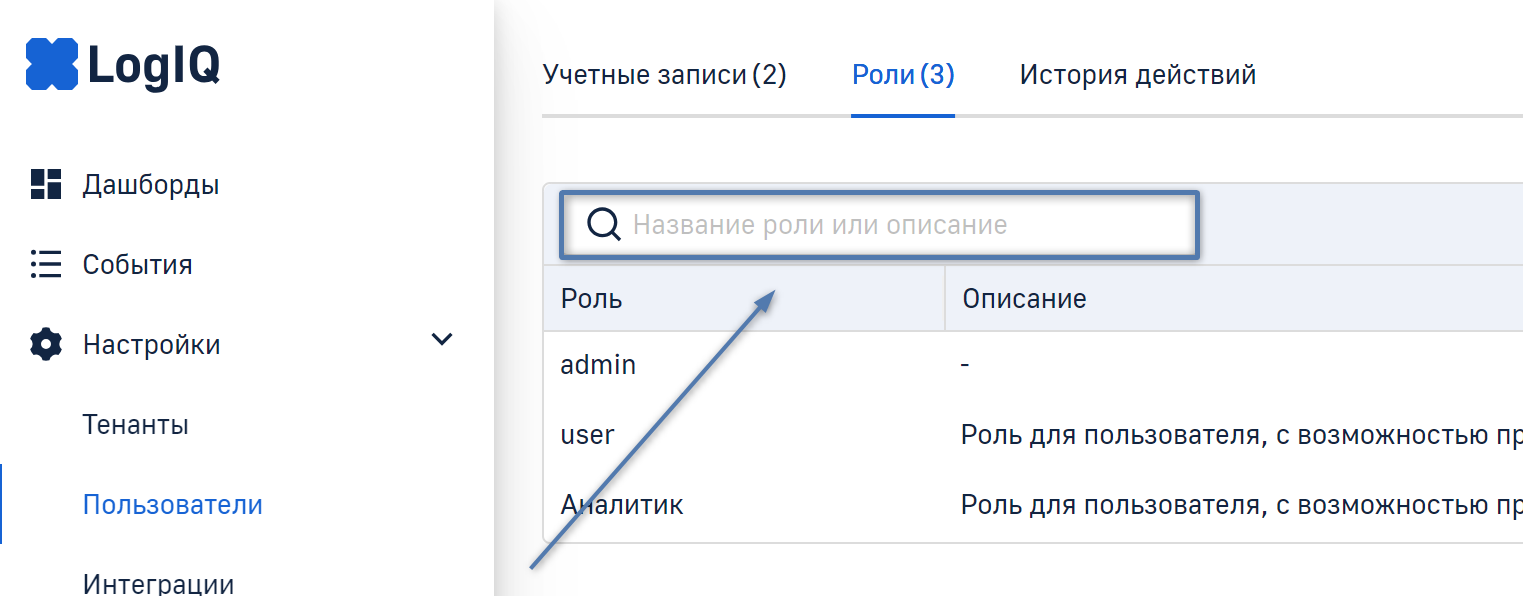Viewport: 1523px width, 596px height.
Task: Select the Роли tab
Action: (x=902, y=75)
